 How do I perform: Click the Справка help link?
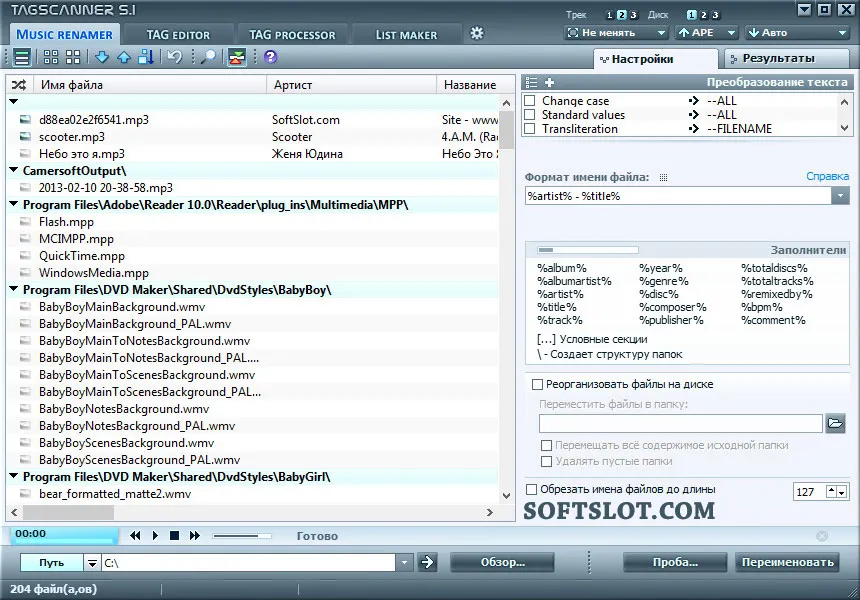tap(827, 177)
